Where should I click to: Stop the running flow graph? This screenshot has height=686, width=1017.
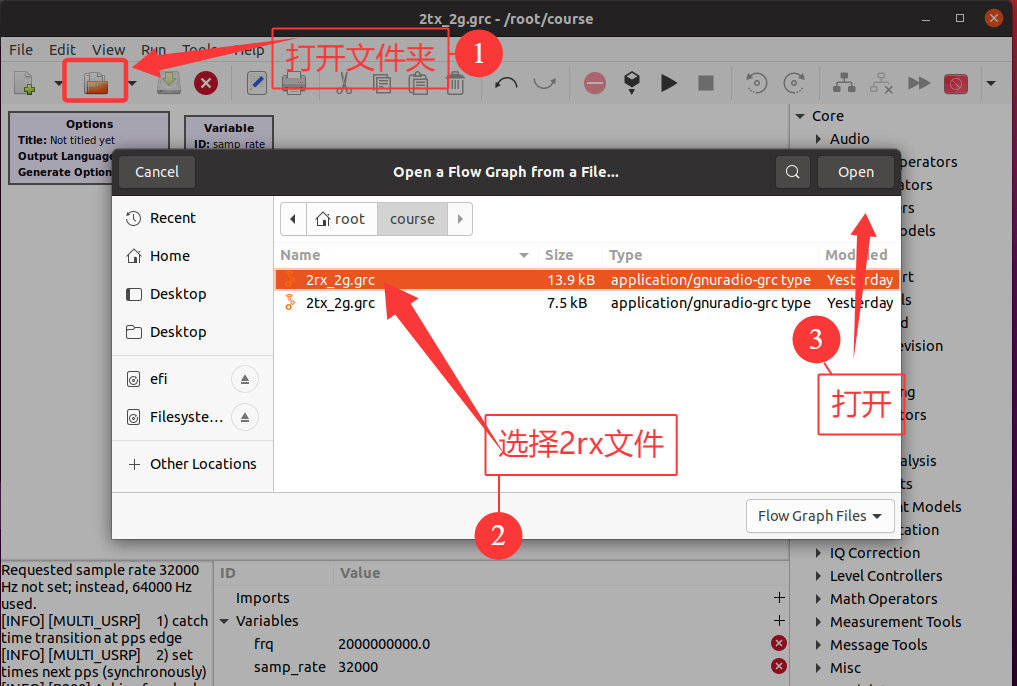click(706, 83)
